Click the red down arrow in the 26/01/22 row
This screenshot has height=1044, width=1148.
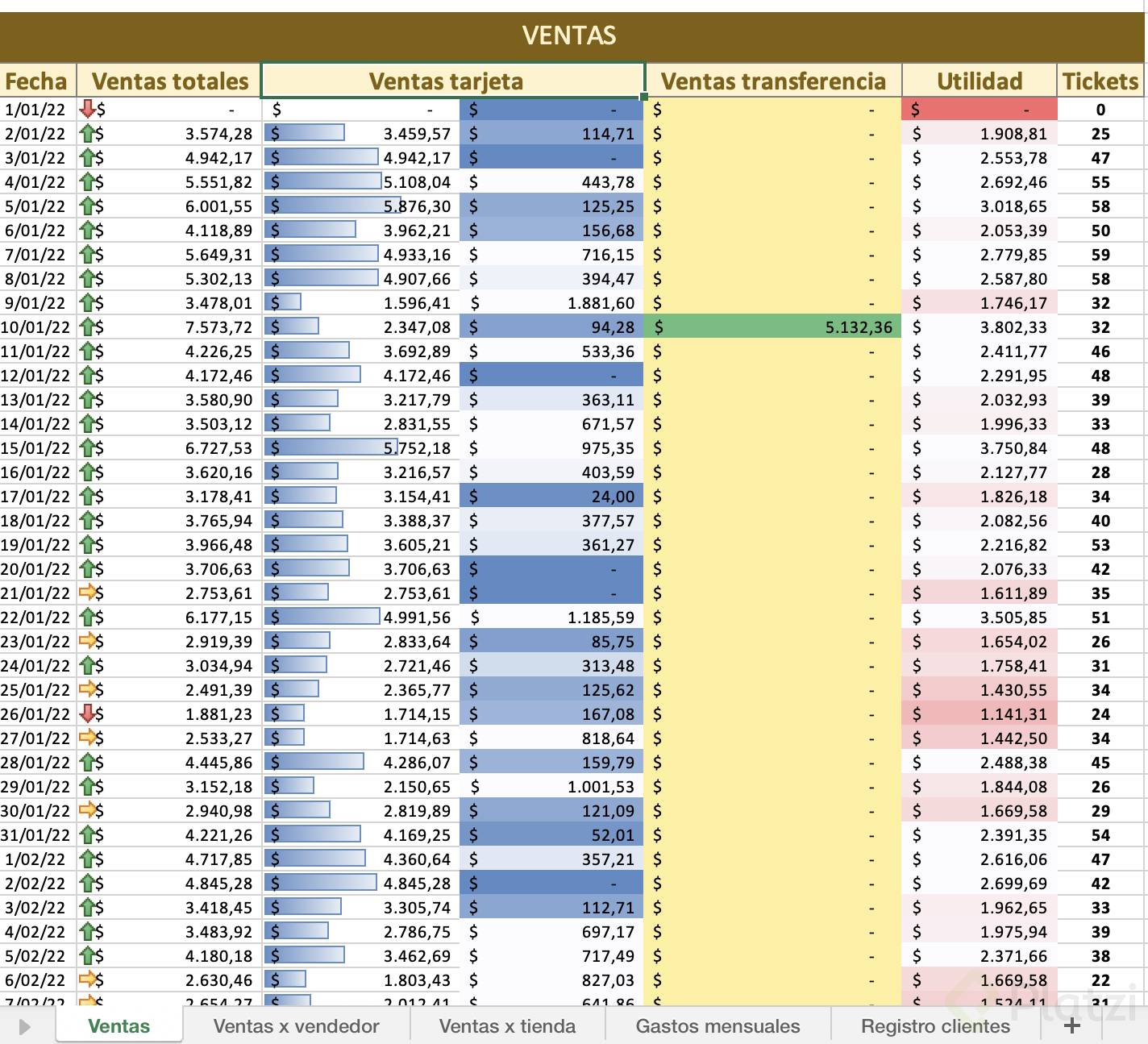tap(88, 713)
